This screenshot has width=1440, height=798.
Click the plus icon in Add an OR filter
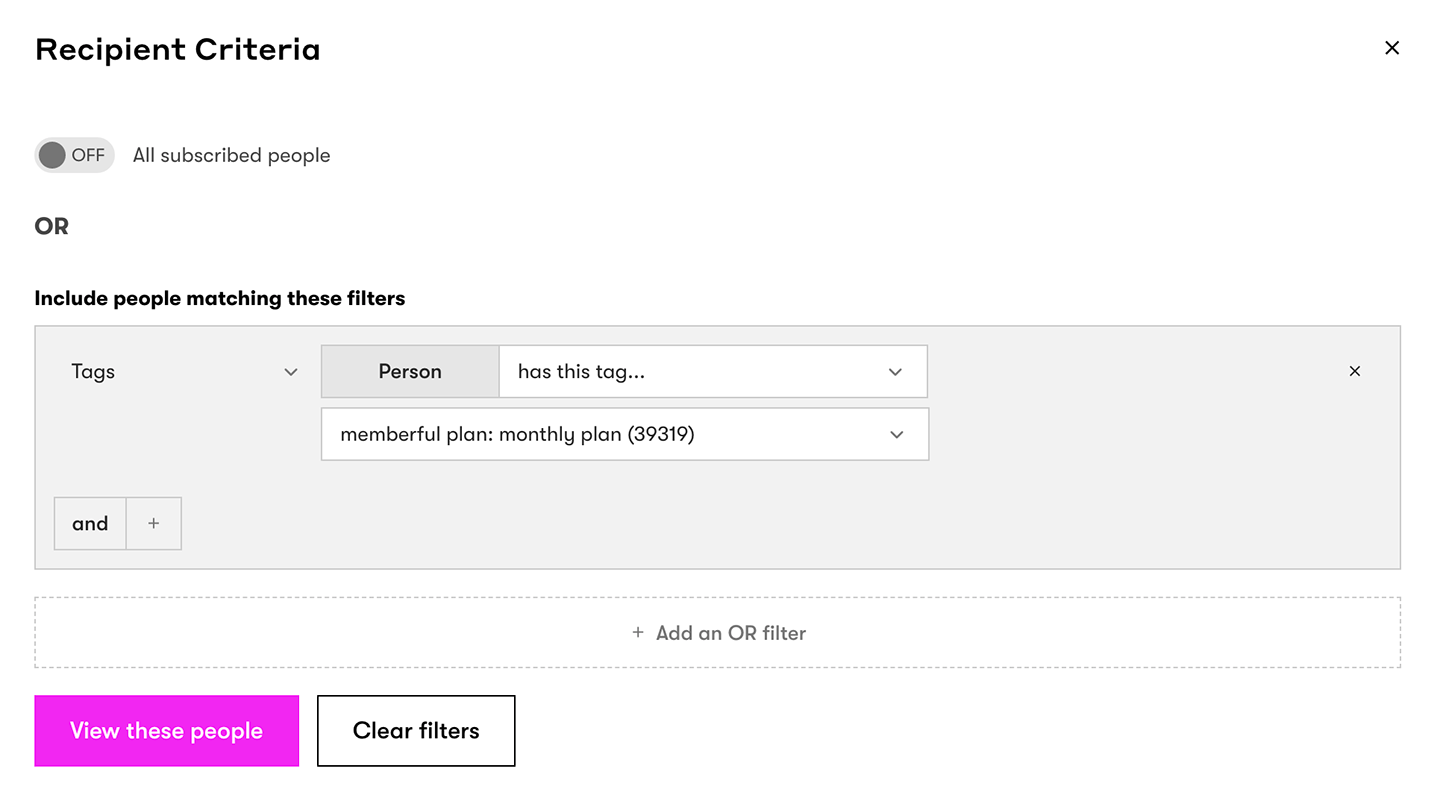click(638, 633)
